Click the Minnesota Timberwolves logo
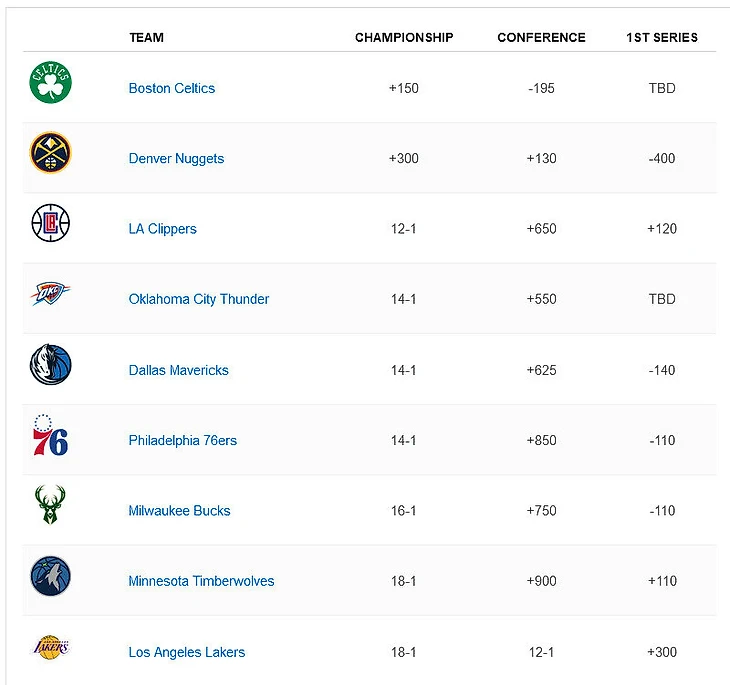 (50, 577)
